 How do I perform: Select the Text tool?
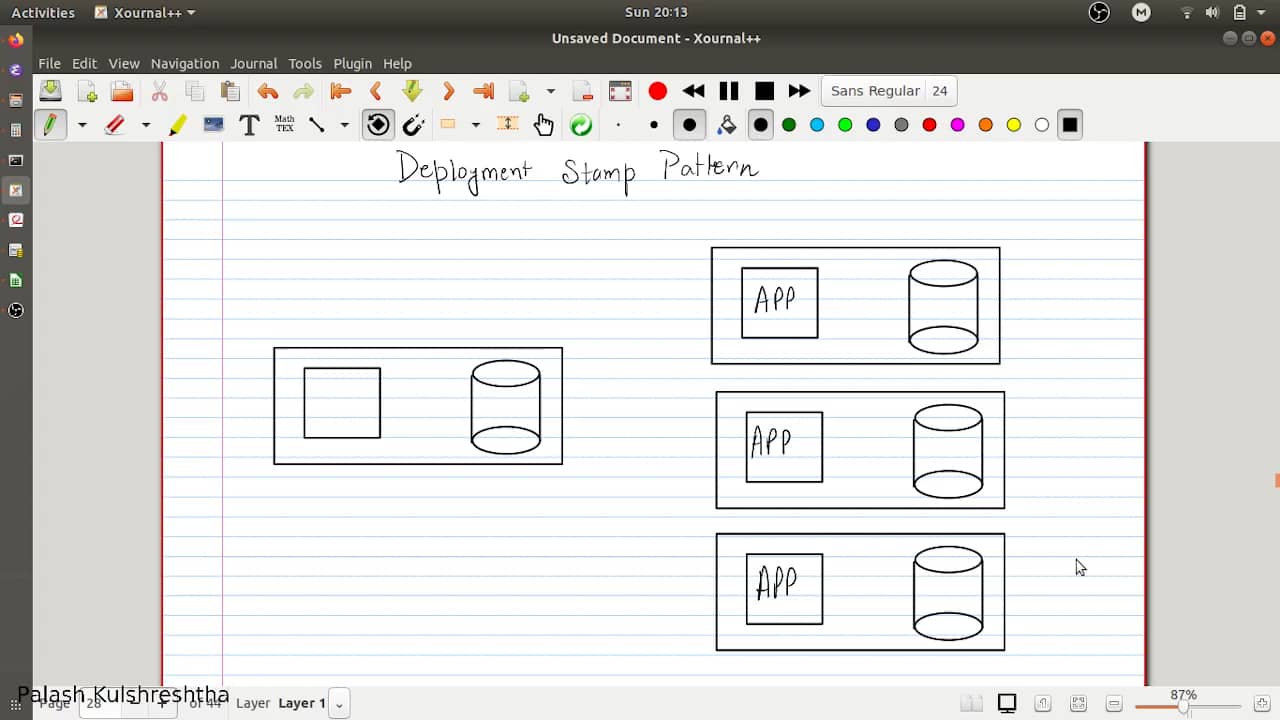(249, 125)
